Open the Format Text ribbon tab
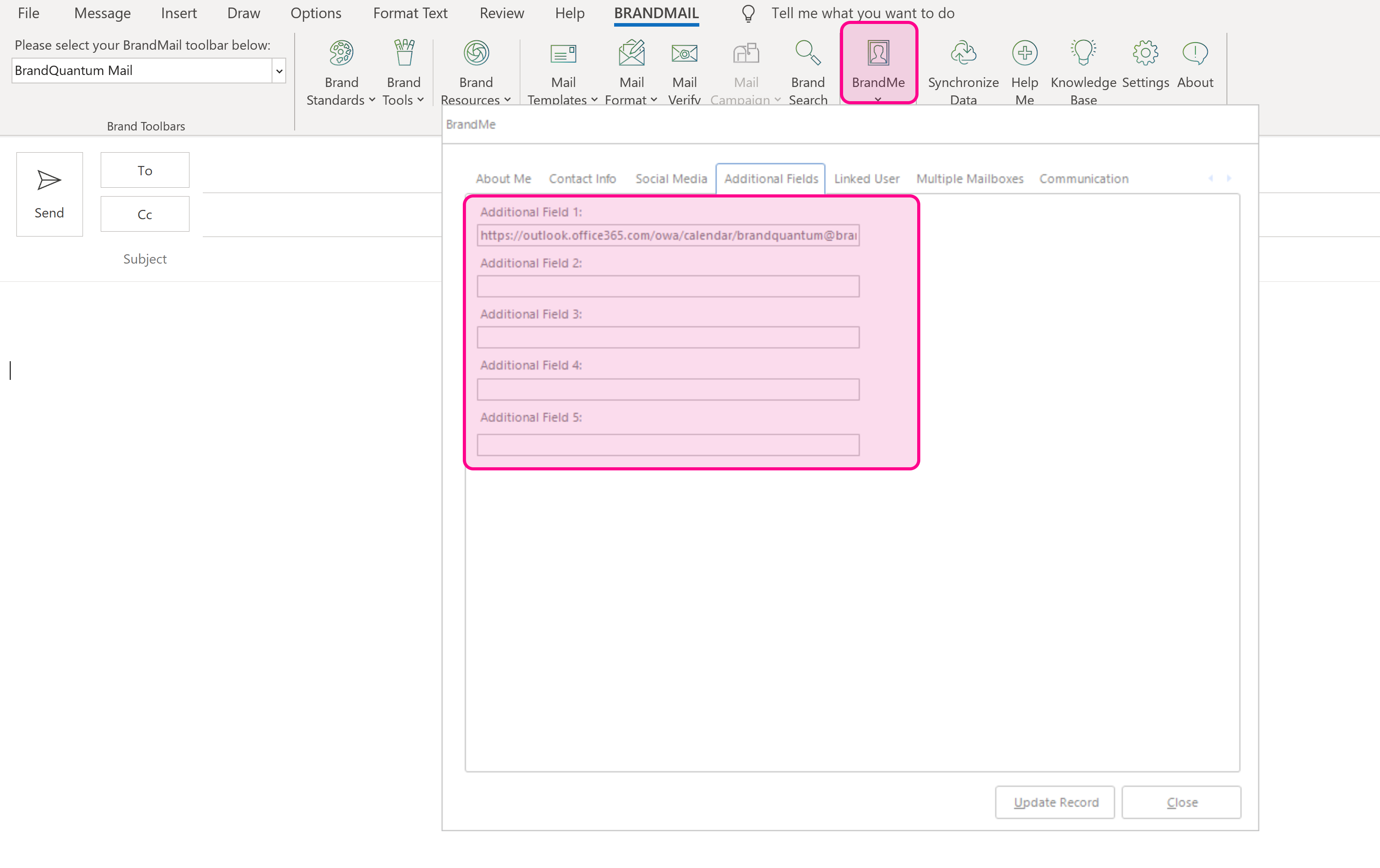The width and height of the screenshot is (1380, 868). [x=410, y=13]
